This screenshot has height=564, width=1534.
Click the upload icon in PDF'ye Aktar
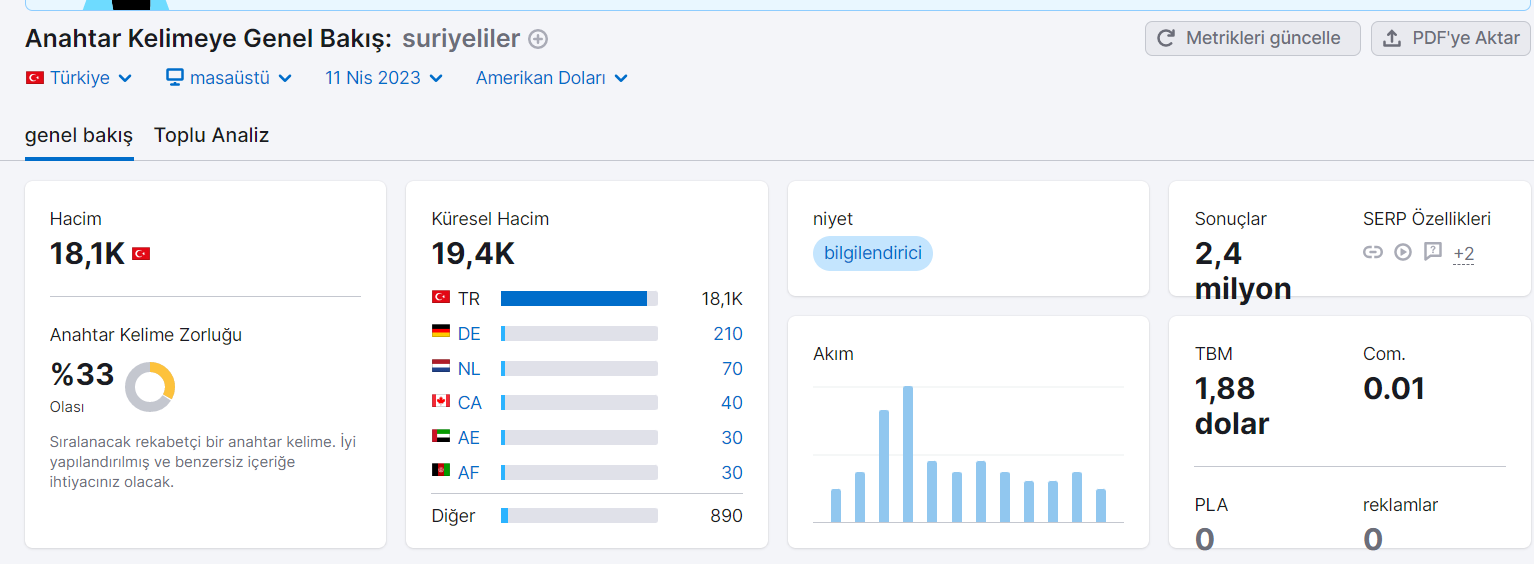coord(1391,39)
